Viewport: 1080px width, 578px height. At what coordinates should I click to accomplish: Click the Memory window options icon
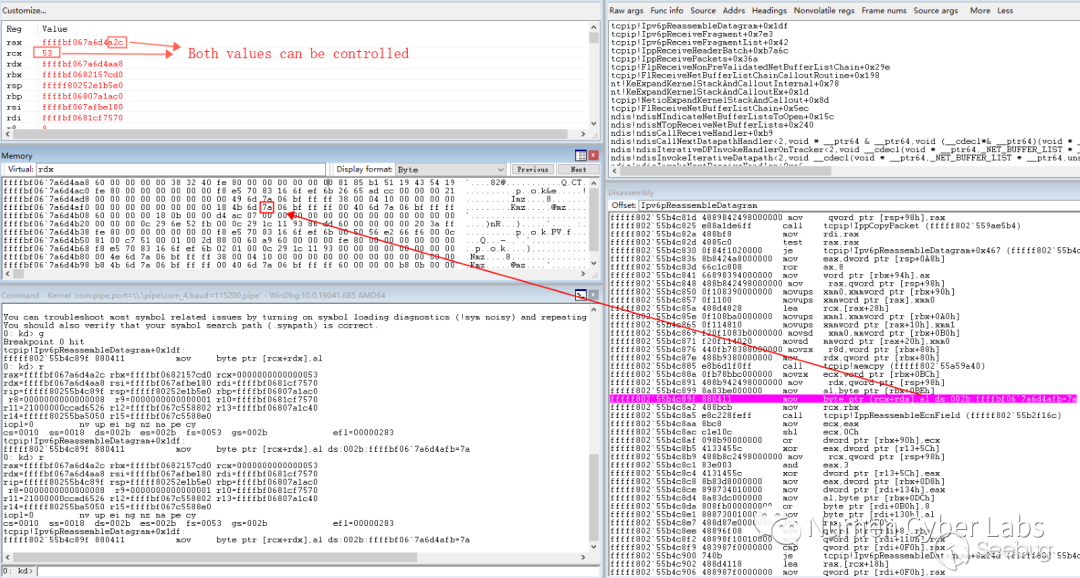(582, 156)
